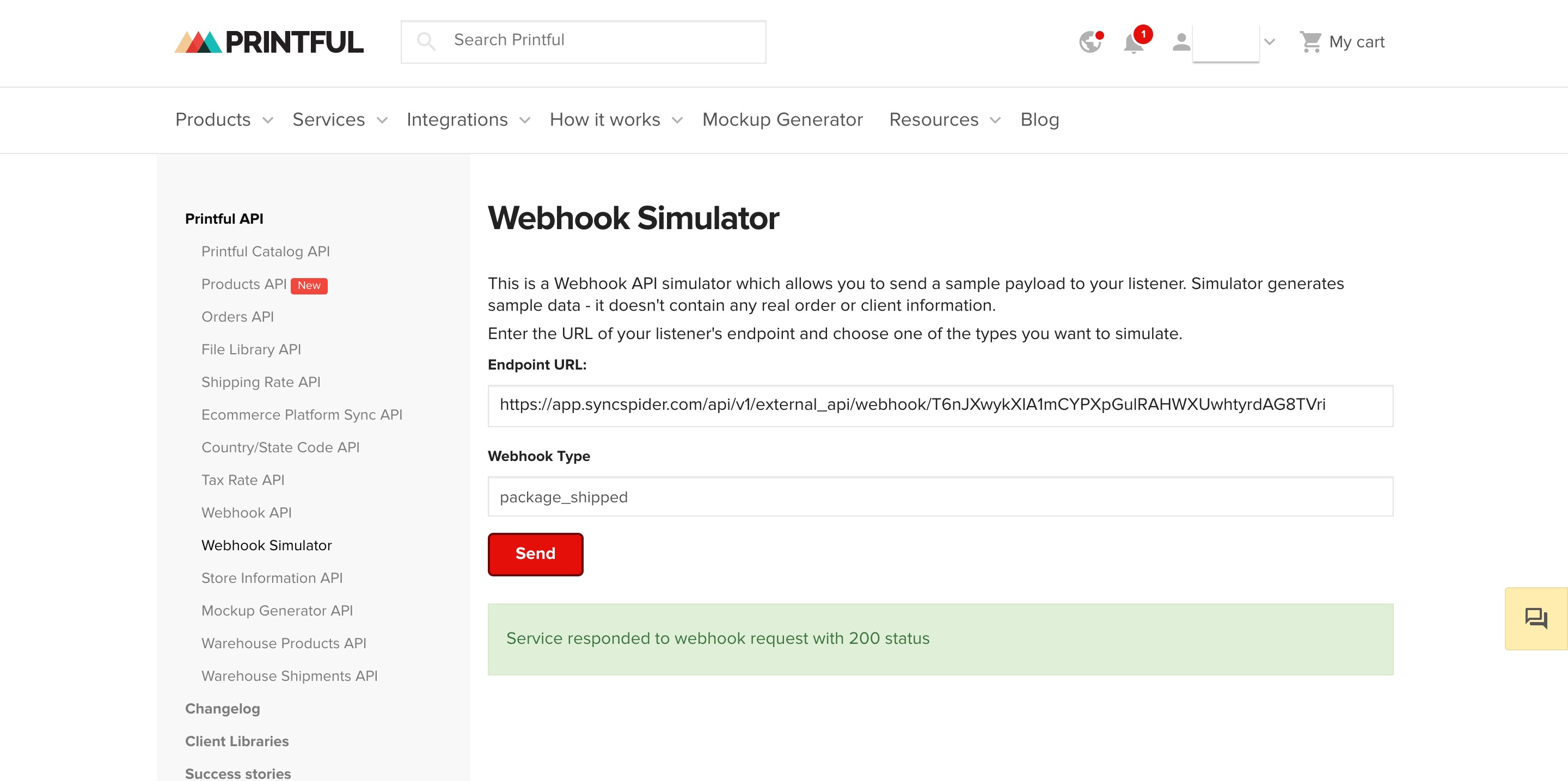Go to Mockup Generator

[x=783, y=120]
